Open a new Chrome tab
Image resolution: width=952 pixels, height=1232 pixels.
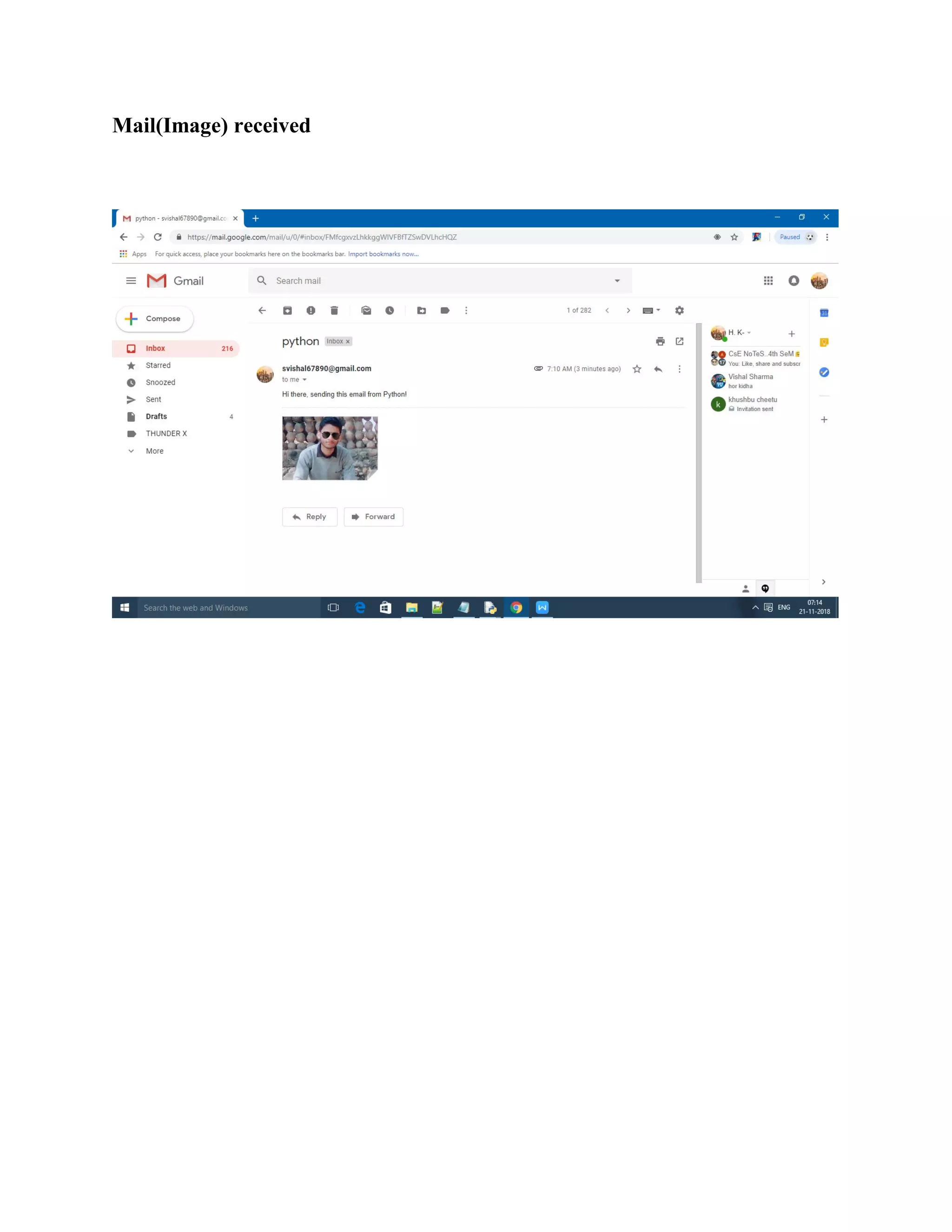256,219
